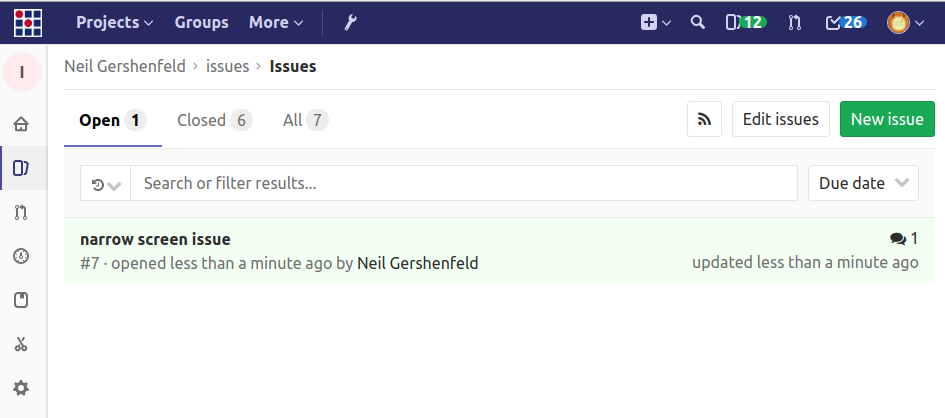Switch to the Closed issues tab
Image resolution: width=945 pixels, height=418 pixels.
click(x=214, y=120)
